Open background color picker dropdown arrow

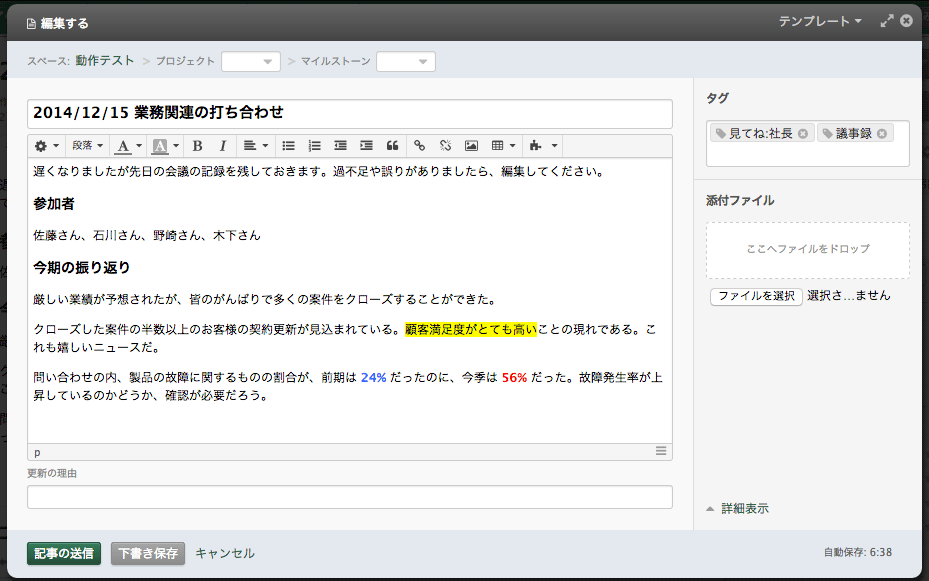pyautogui.click(x=176, y=146)
